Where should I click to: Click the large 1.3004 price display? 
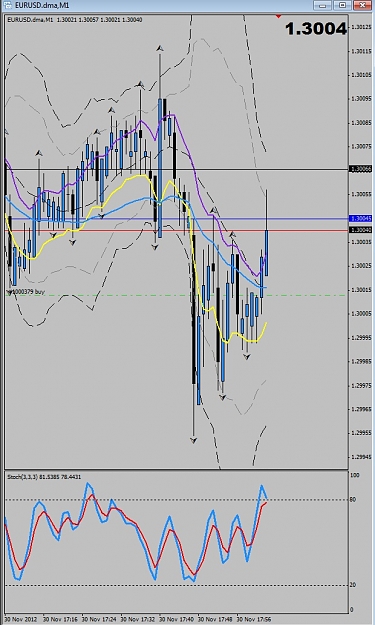pos(316,29)
